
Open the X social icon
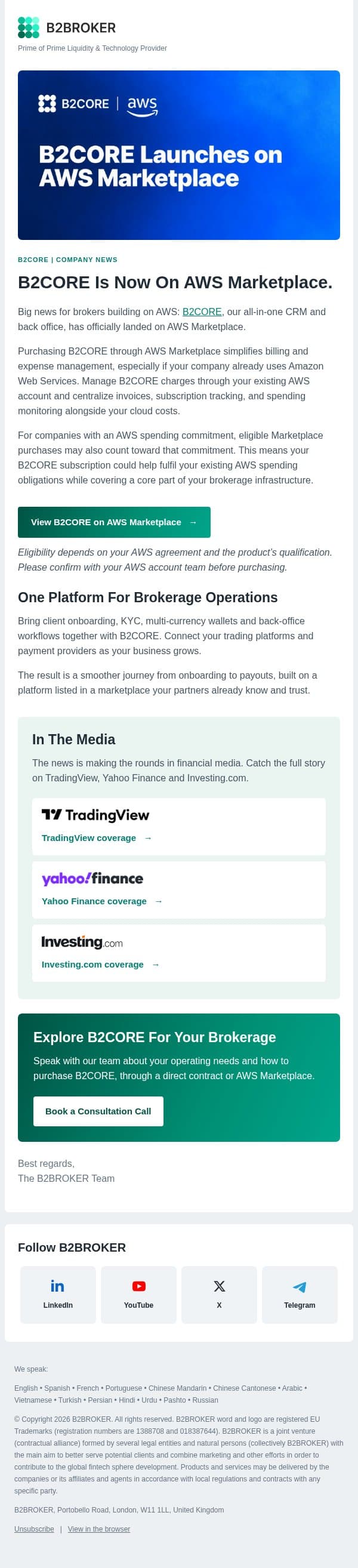pyautogui.click(x=219, y=1295)
